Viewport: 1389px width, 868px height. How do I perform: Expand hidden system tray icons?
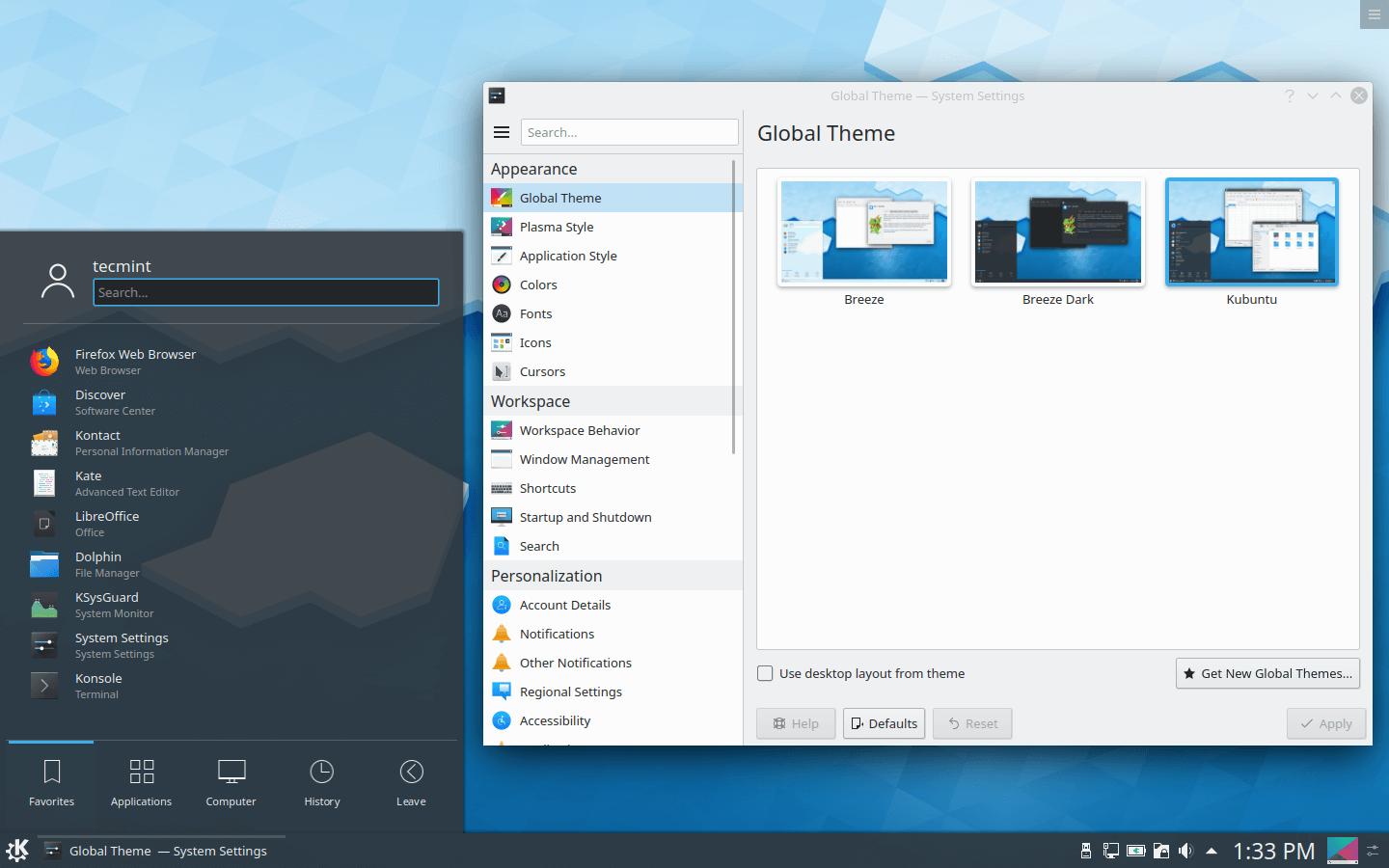(x=1212, y=851)
